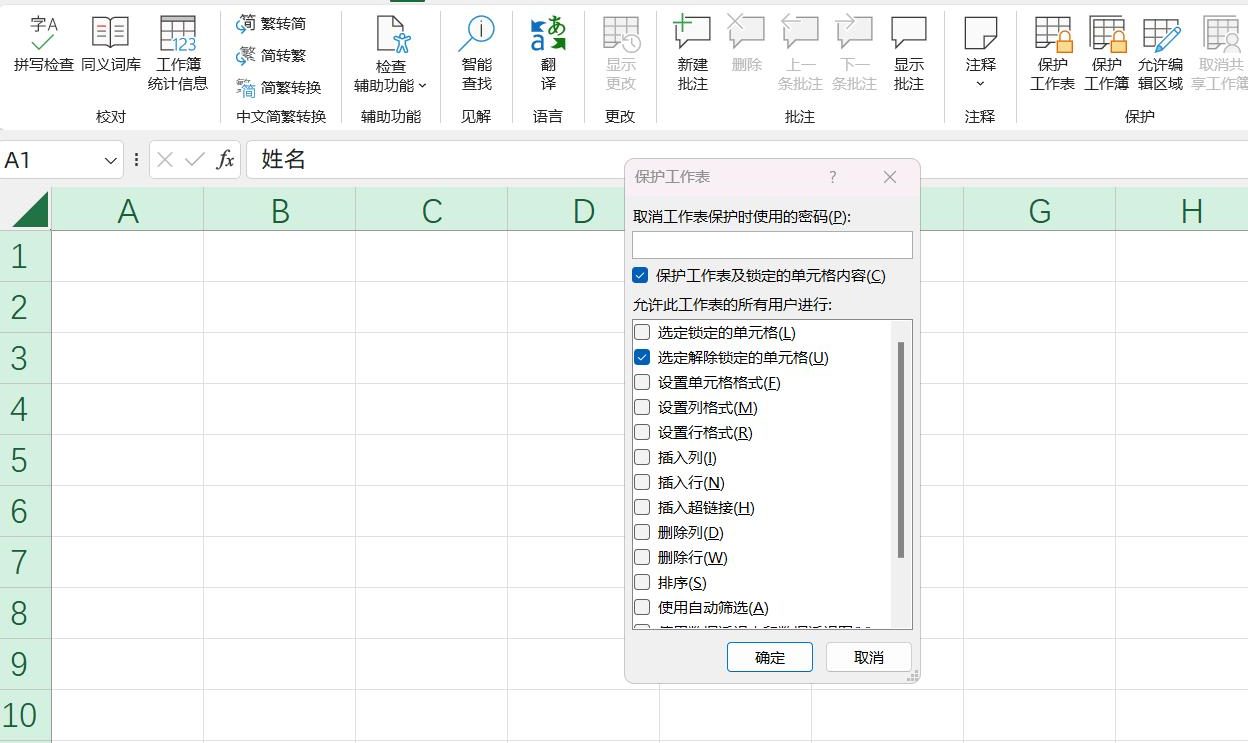Click the formula bar cancel X icon

[166, 160]
